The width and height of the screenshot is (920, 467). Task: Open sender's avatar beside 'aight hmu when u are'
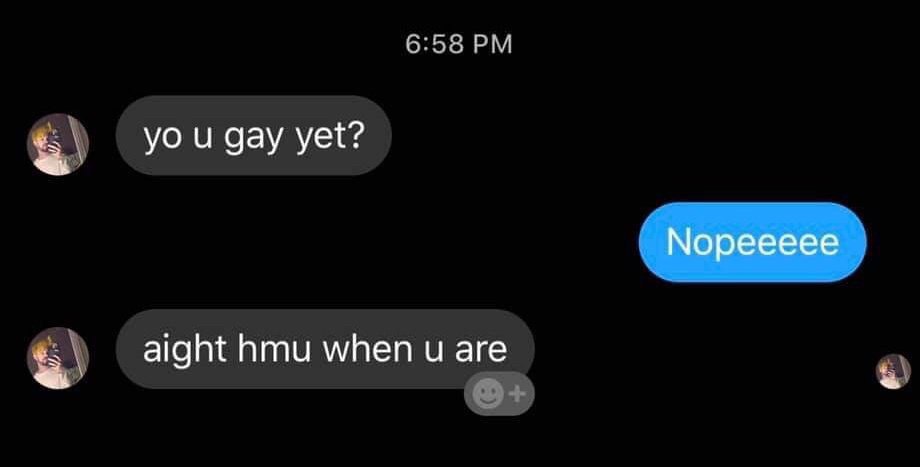coord(58,358)
